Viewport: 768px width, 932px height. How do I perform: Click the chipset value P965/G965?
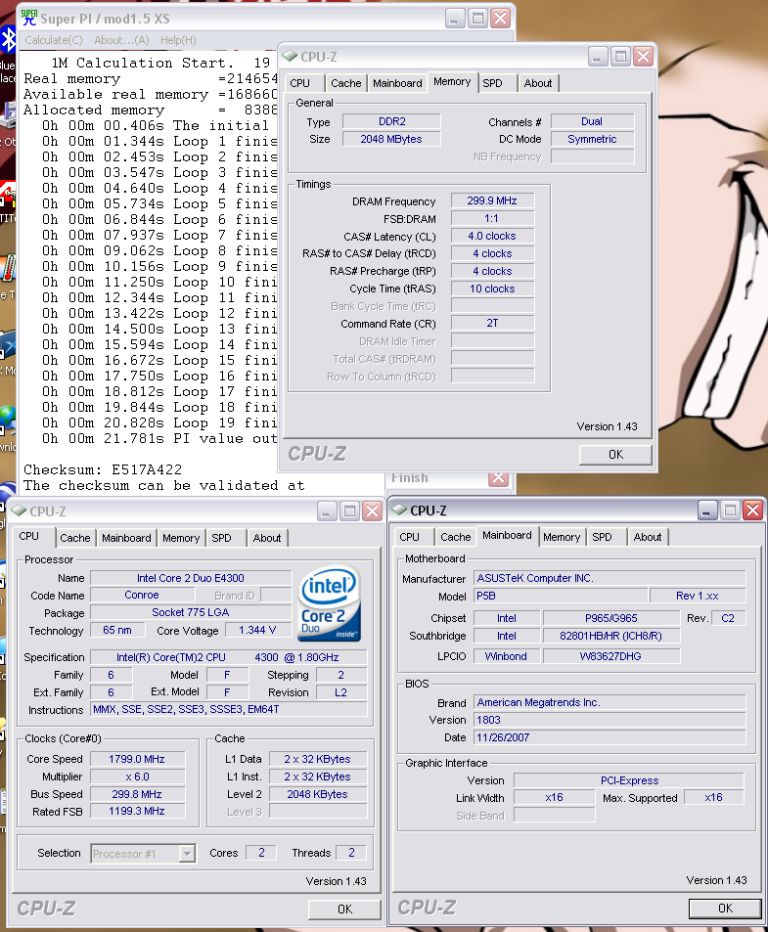click(x=610, y=618)
